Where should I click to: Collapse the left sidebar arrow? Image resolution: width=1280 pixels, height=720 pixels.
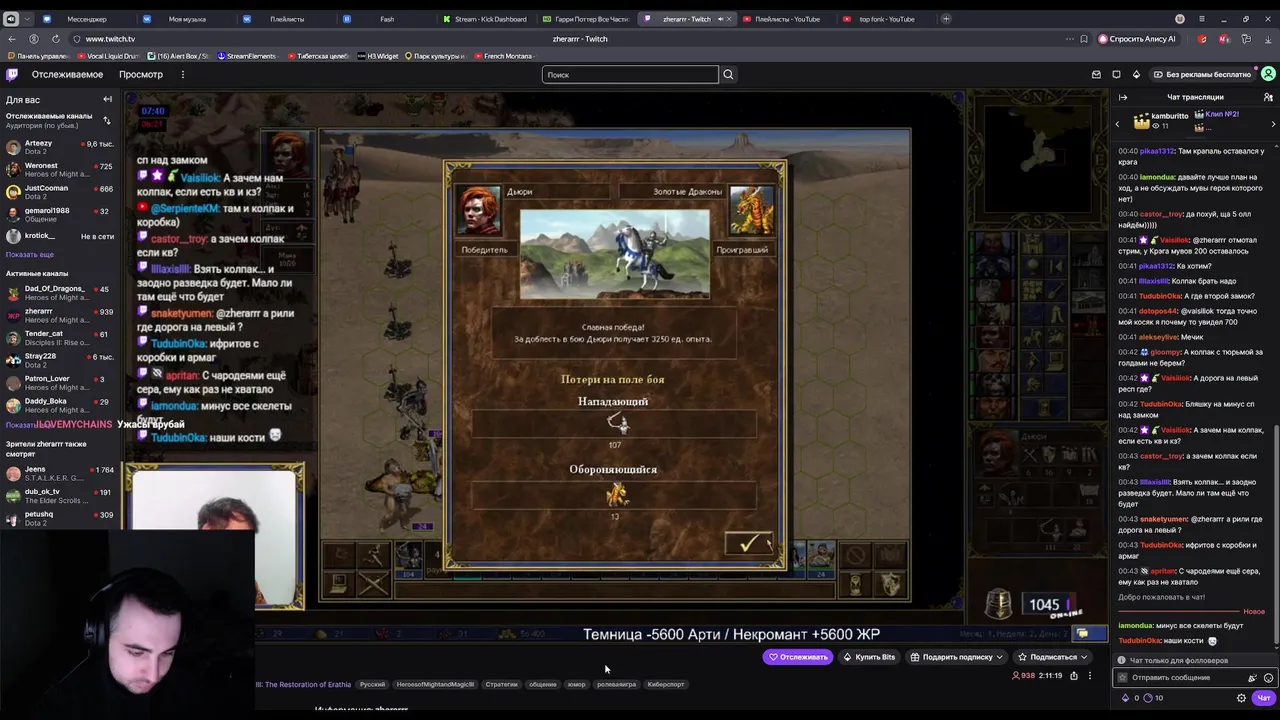click(x=107, y=99)
